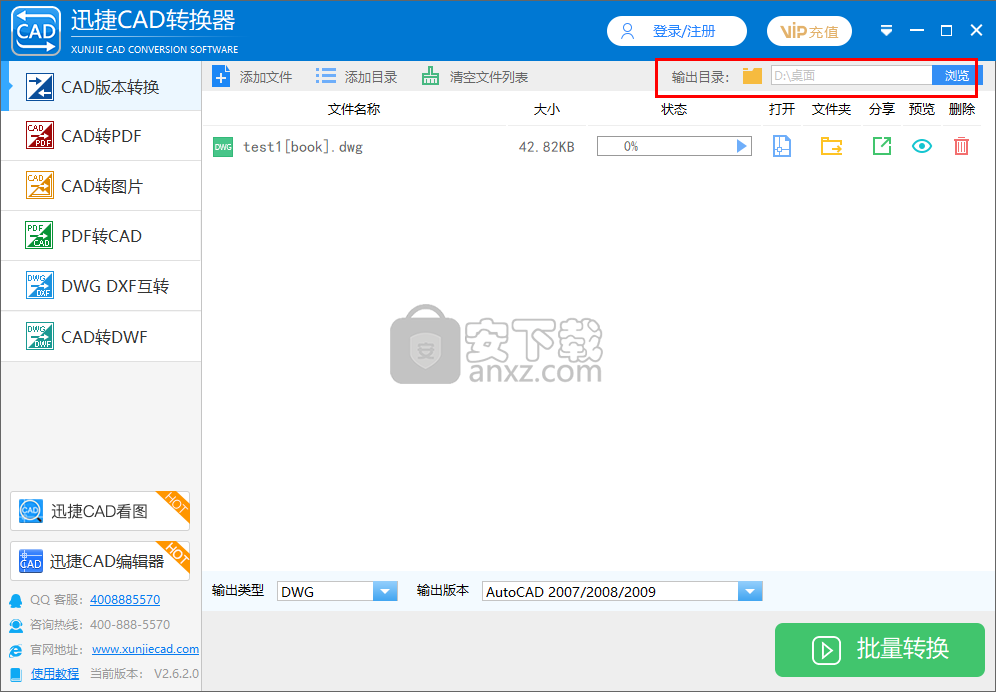The image size is (996, 692).
Task: Click the 输出目录 path field
Action: (x=851, y=76)
